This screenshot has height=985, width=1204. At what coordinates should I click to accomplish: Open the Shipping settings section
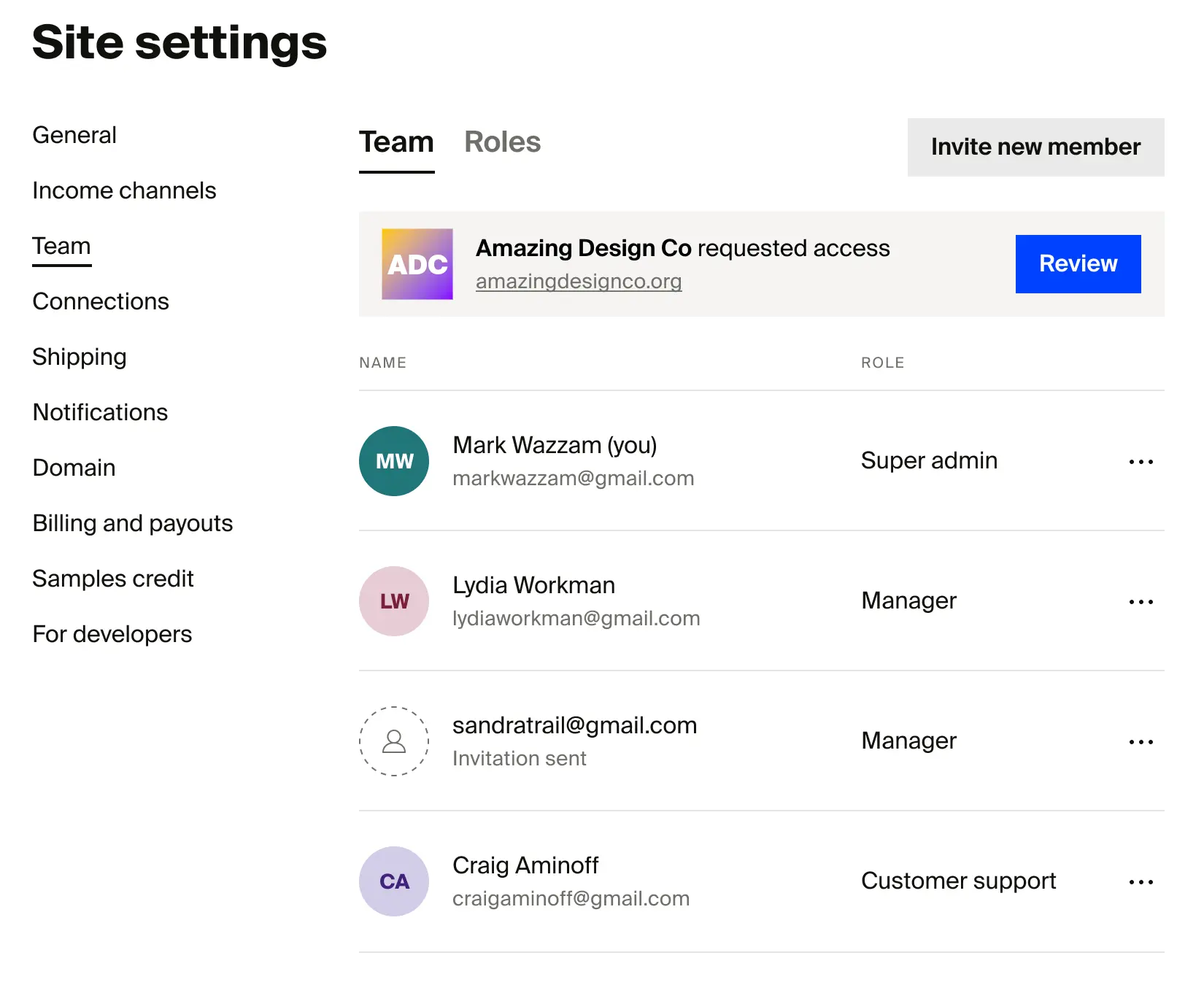(80, 357)
